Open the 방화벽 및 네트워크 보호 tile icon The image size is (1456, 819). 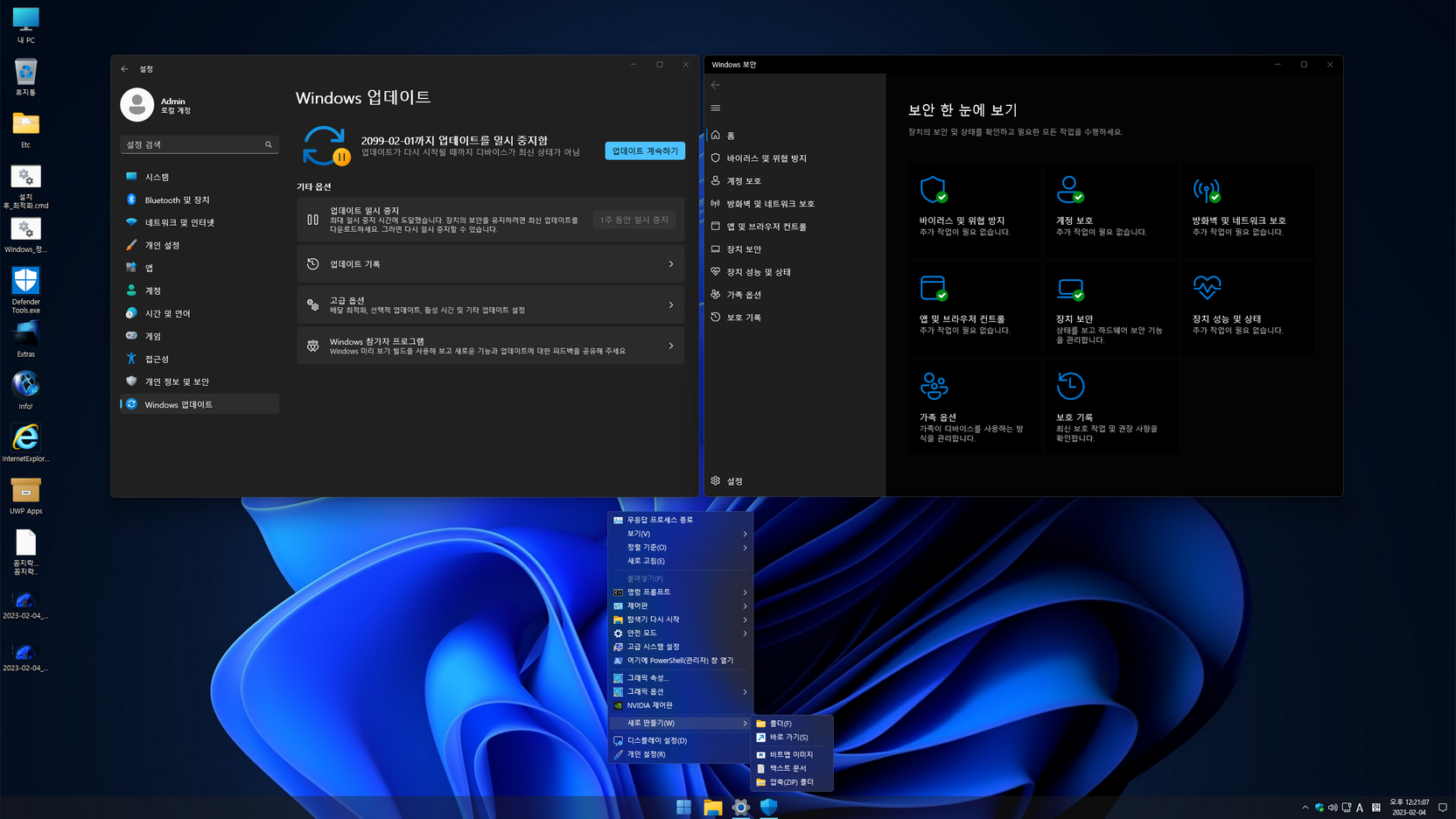(x=1207, y=190)
